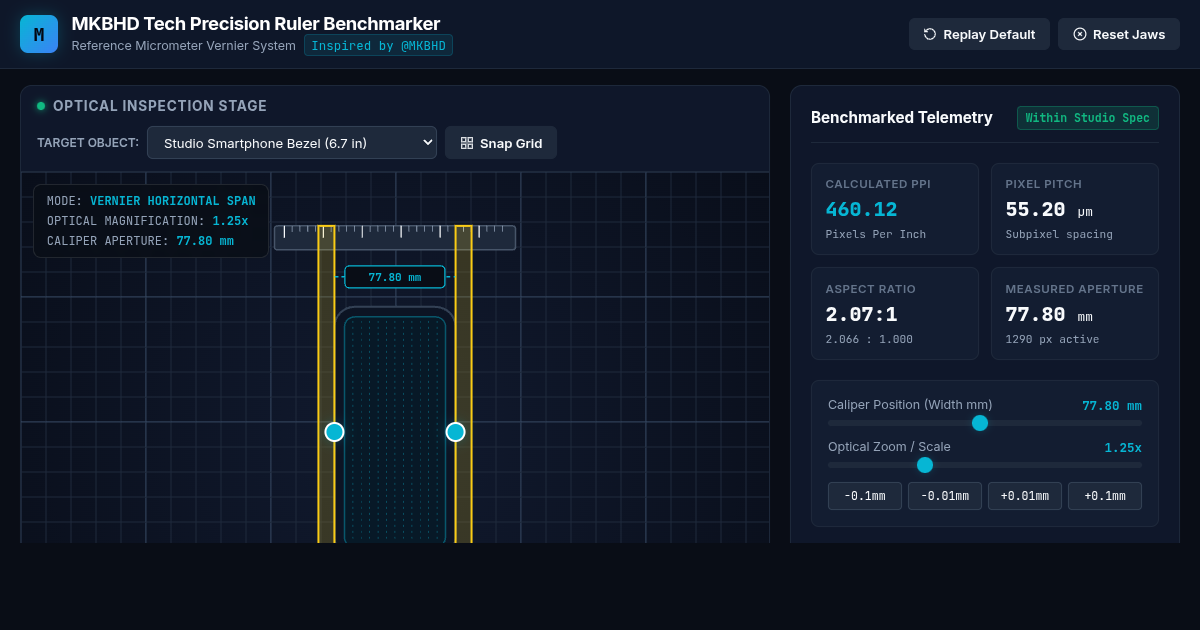Increase width by +0.1mm
This screenshot has width=1200, height=630.
[x=1105, y=496]
